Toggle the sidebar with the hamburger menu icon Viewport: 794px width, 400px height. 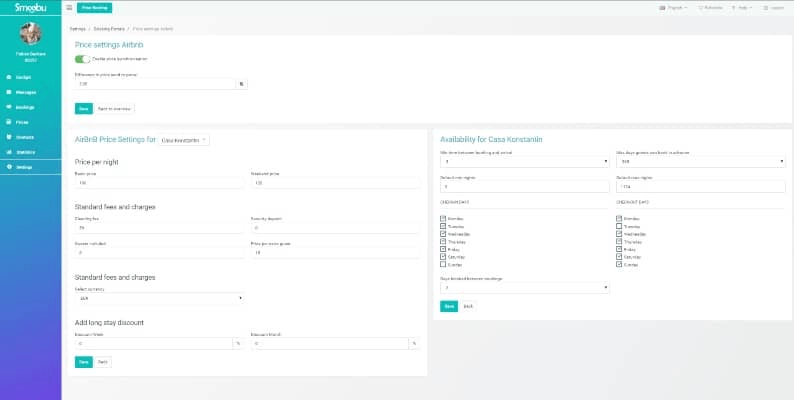click(x=69, y=8)
